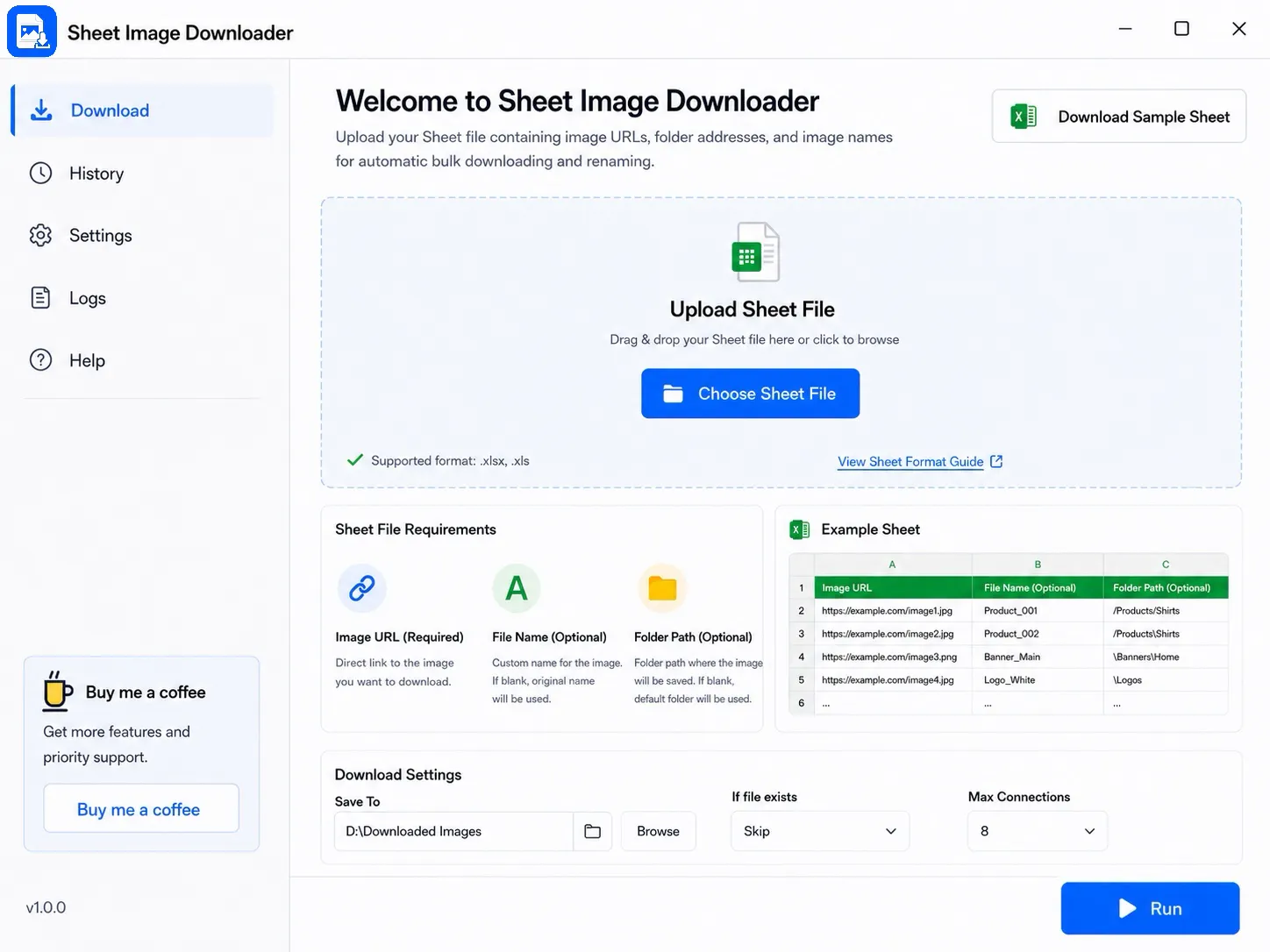This screenshot has width=1270, height=952.
Task: Click the Run button
Action: pyautogui.click(x=1150, y=908)
